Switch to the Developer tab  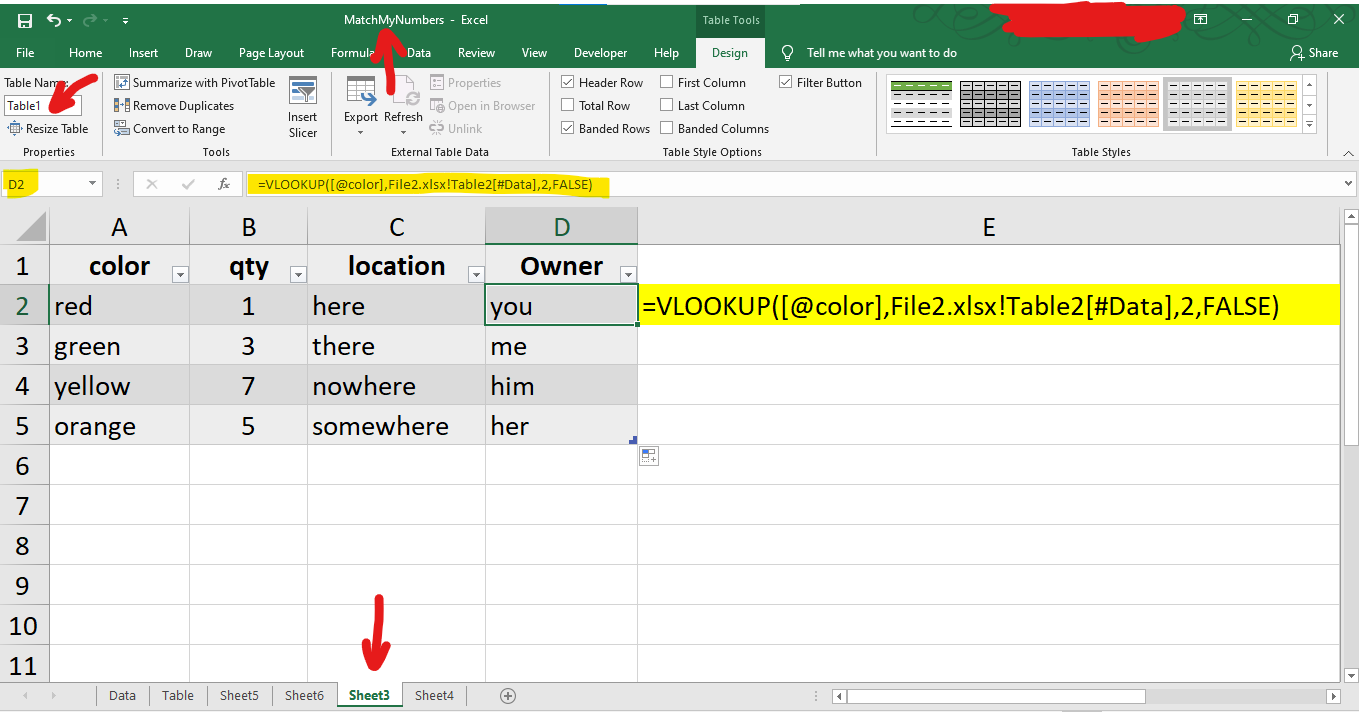(600, 53)
